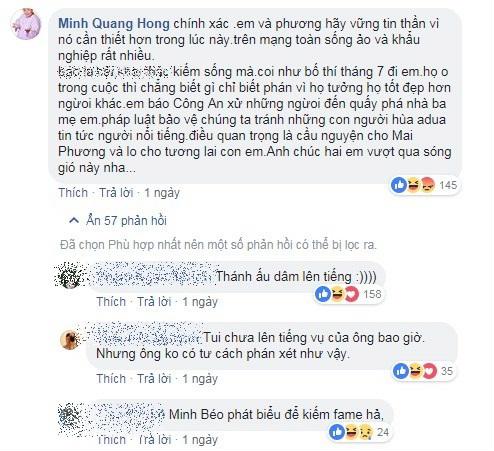
Task: Click the Minh Quang Hong name link
Action: (114, 24)
